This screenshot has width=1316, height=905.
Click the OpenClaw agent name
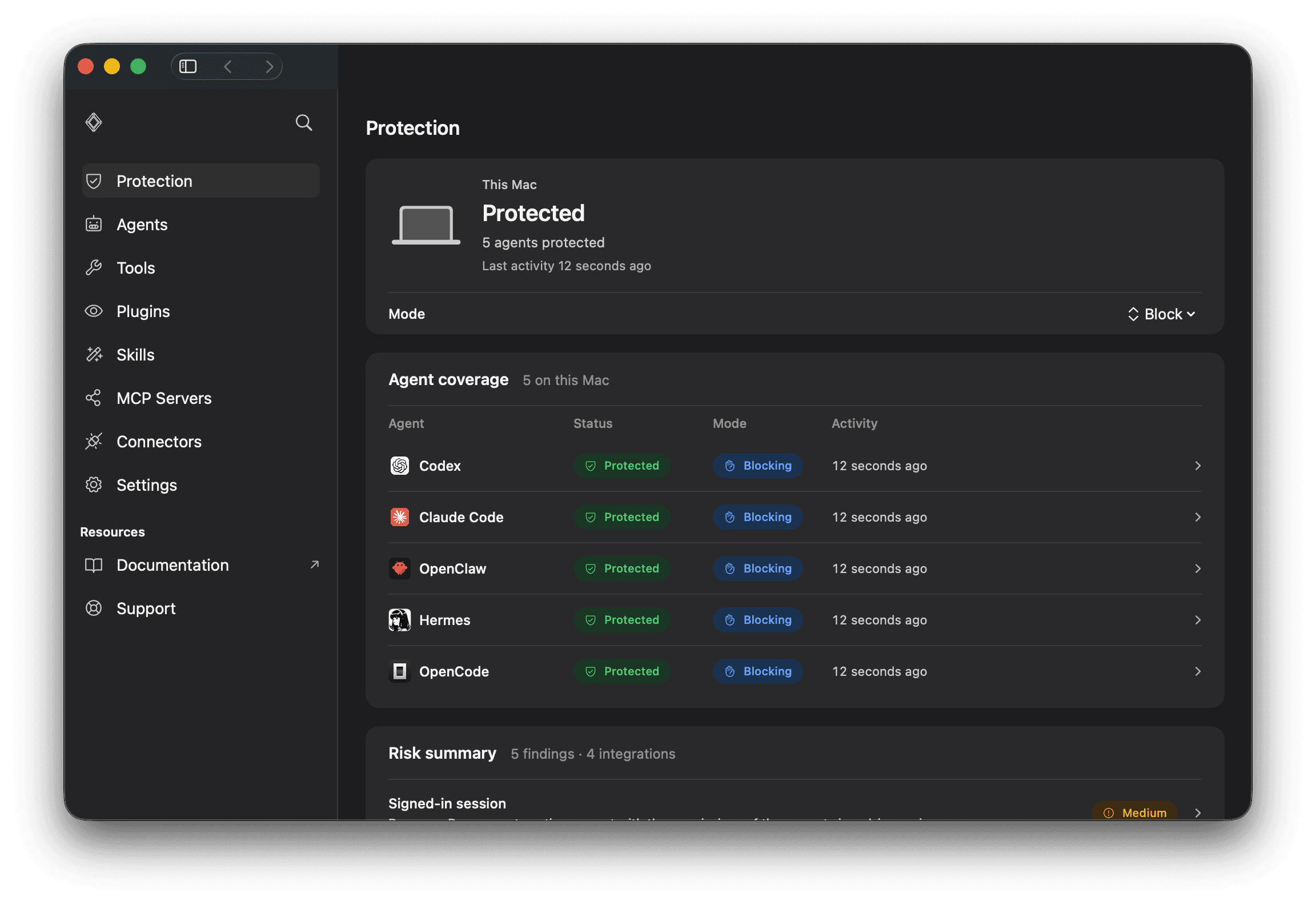click(x=453, y=568)
